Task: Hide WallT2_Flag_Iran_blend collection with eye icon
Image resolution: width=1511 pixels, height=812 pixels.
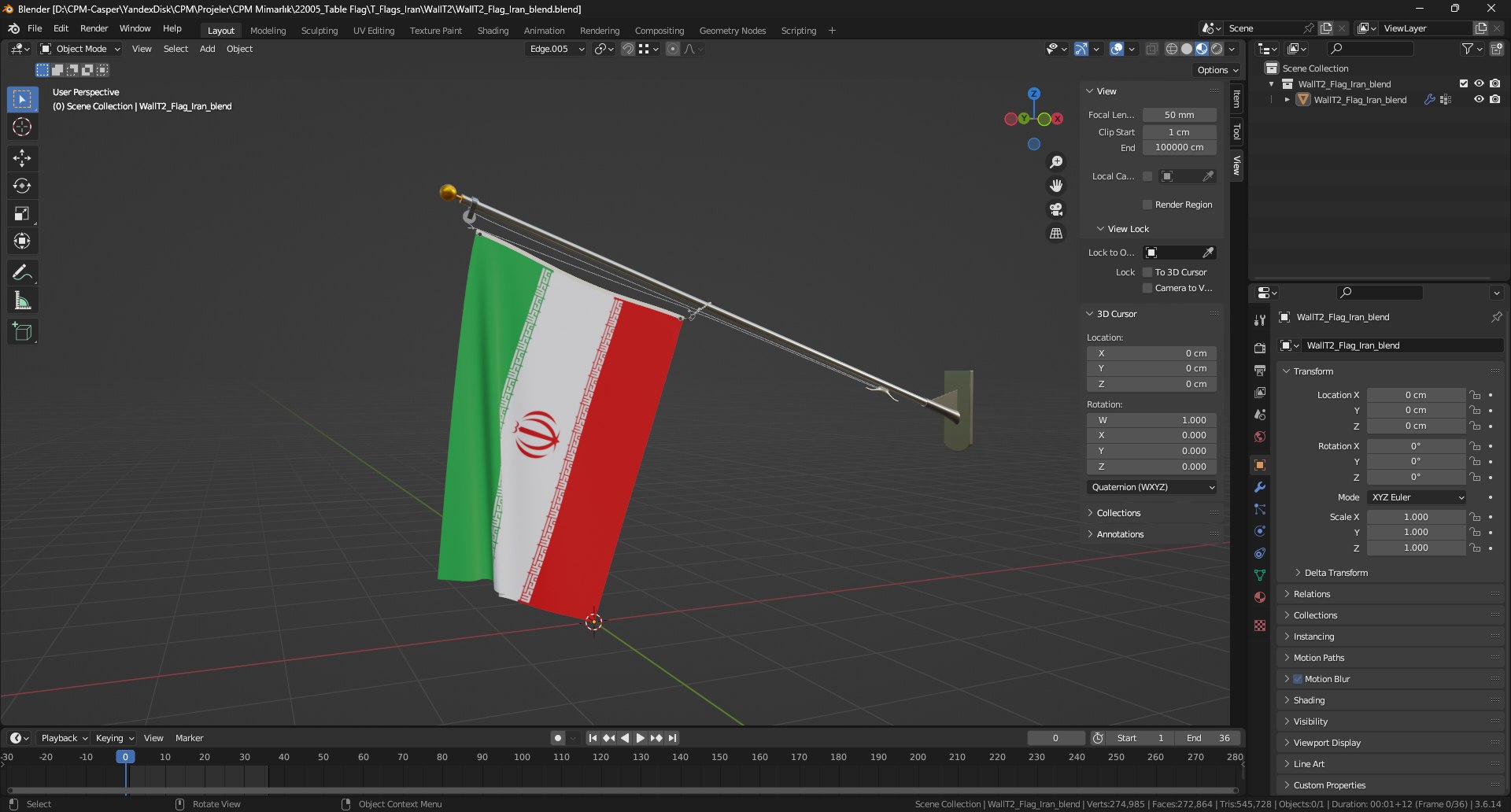Action: (1479, 83)
